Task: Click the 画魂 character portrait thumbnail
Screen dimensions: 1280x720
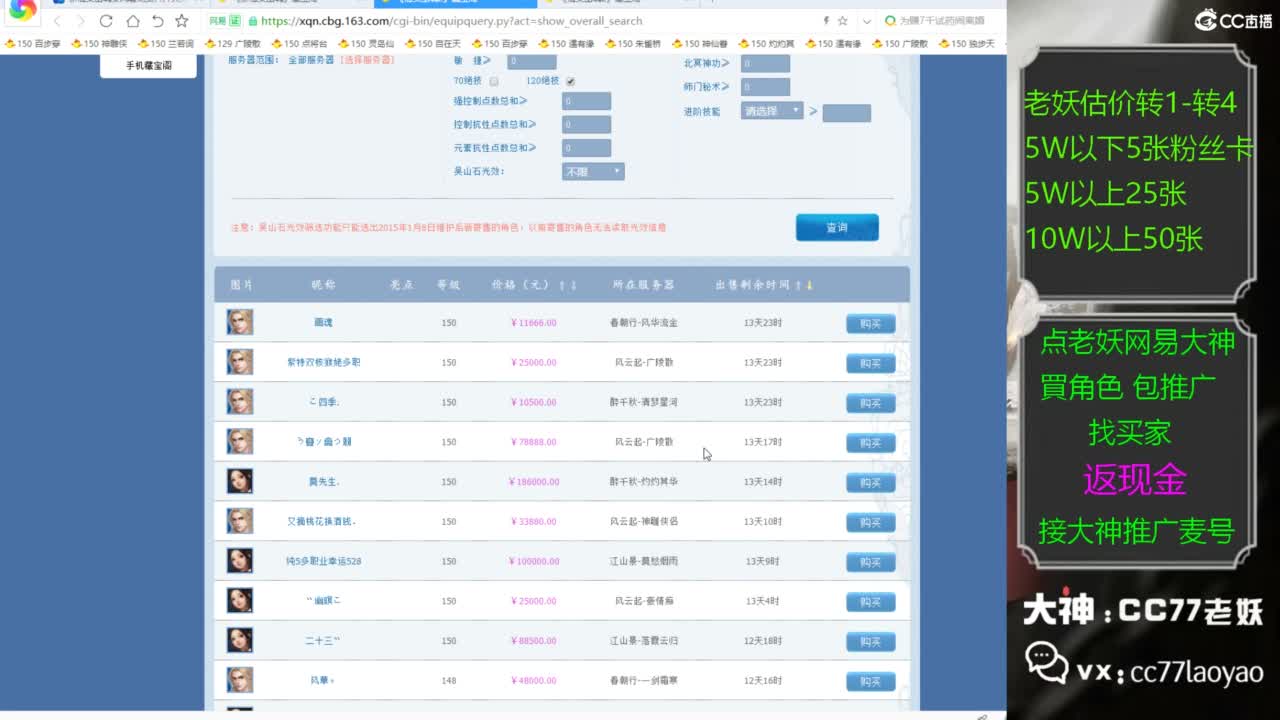Action: tap(239, 322)
